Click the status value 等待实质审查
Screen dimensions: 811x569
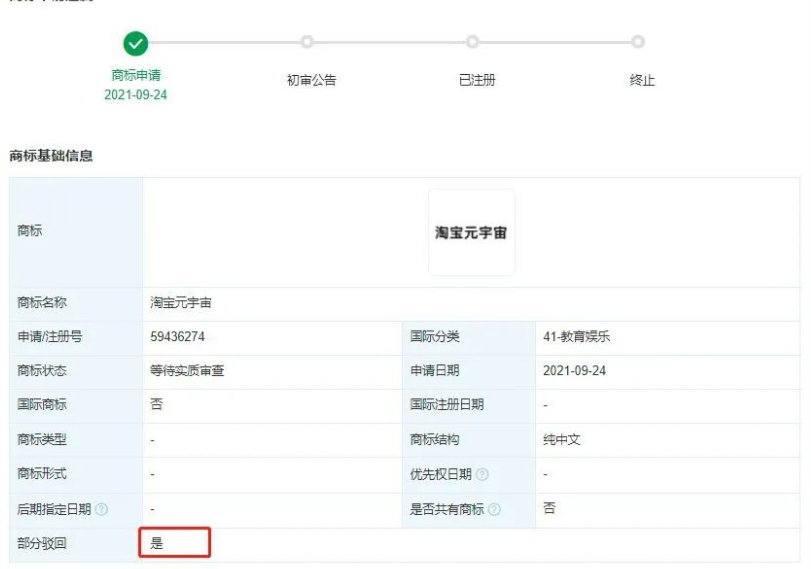187,370
